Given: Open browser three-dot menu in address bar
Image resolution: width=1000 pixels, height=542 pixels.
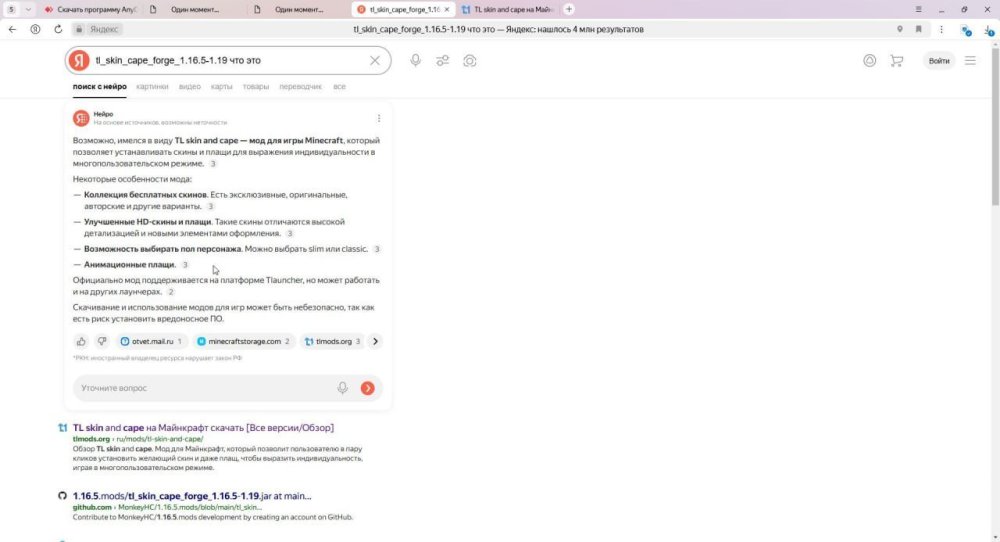Looking at the screenshot, I should tap(941, 29).
